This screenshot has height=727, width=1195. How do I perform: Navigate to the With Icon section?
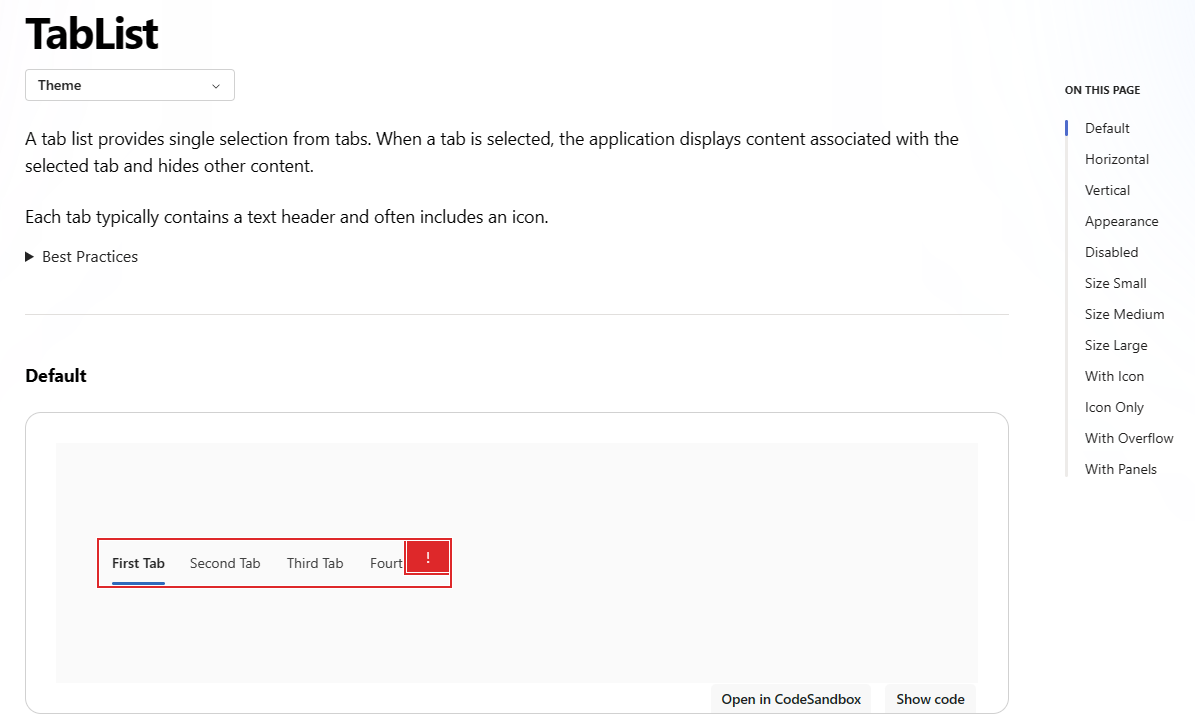pyautogui.click(x=1114, y=376)
